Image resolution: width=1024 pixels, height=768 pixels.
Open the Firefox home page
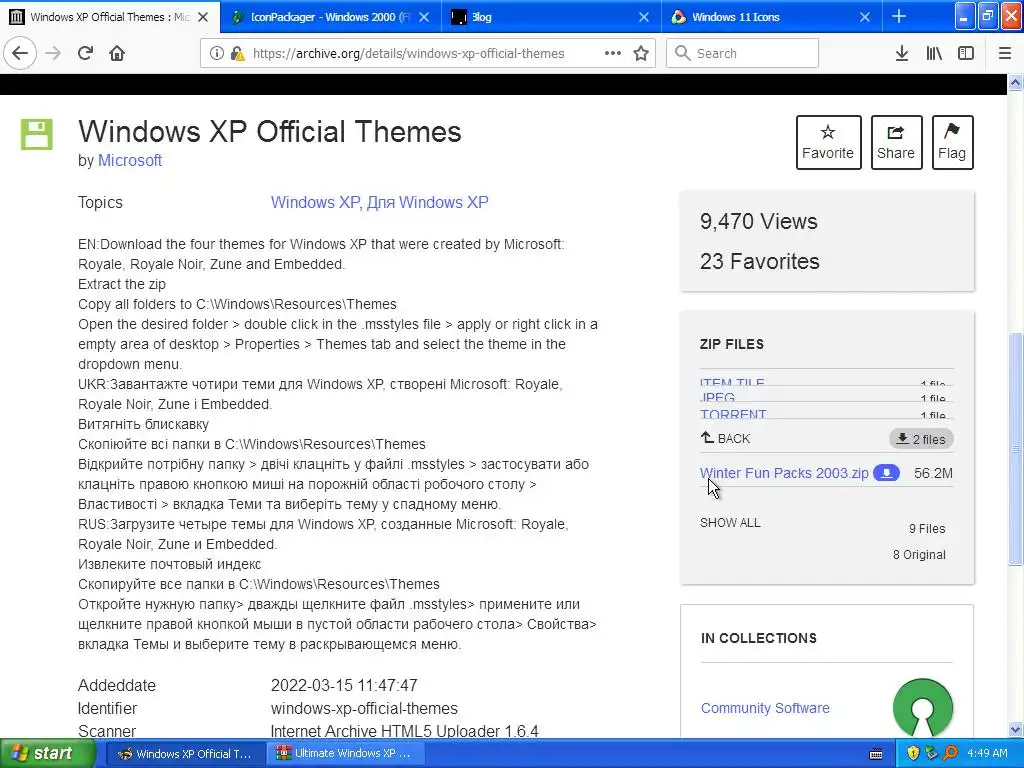point(117,53)
